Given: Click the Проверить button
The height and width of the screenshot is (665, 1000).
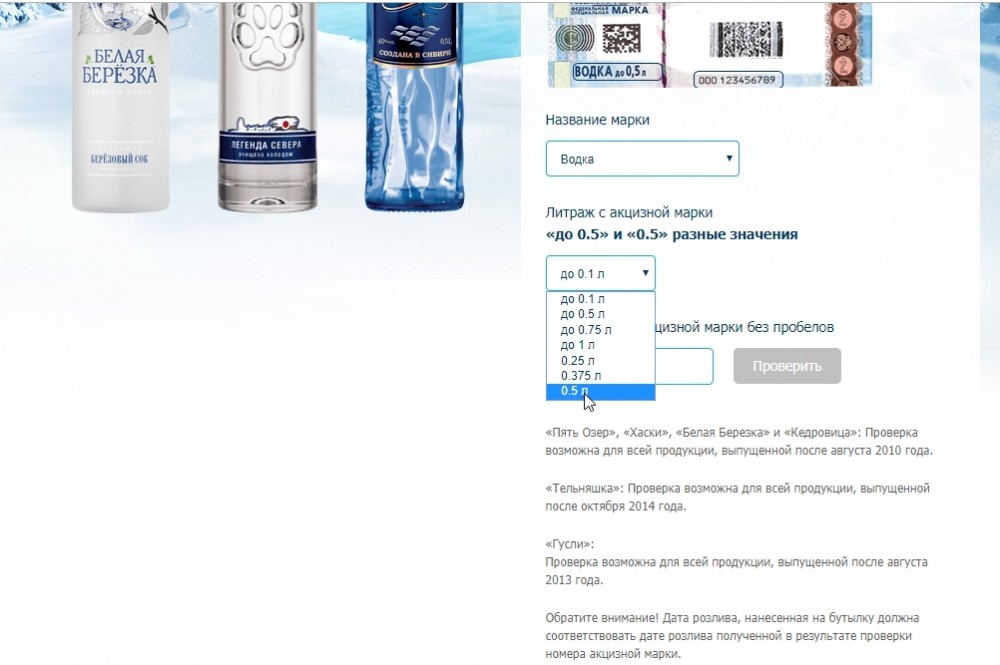Looking at the screenshot, I should (x=787, y=366).
